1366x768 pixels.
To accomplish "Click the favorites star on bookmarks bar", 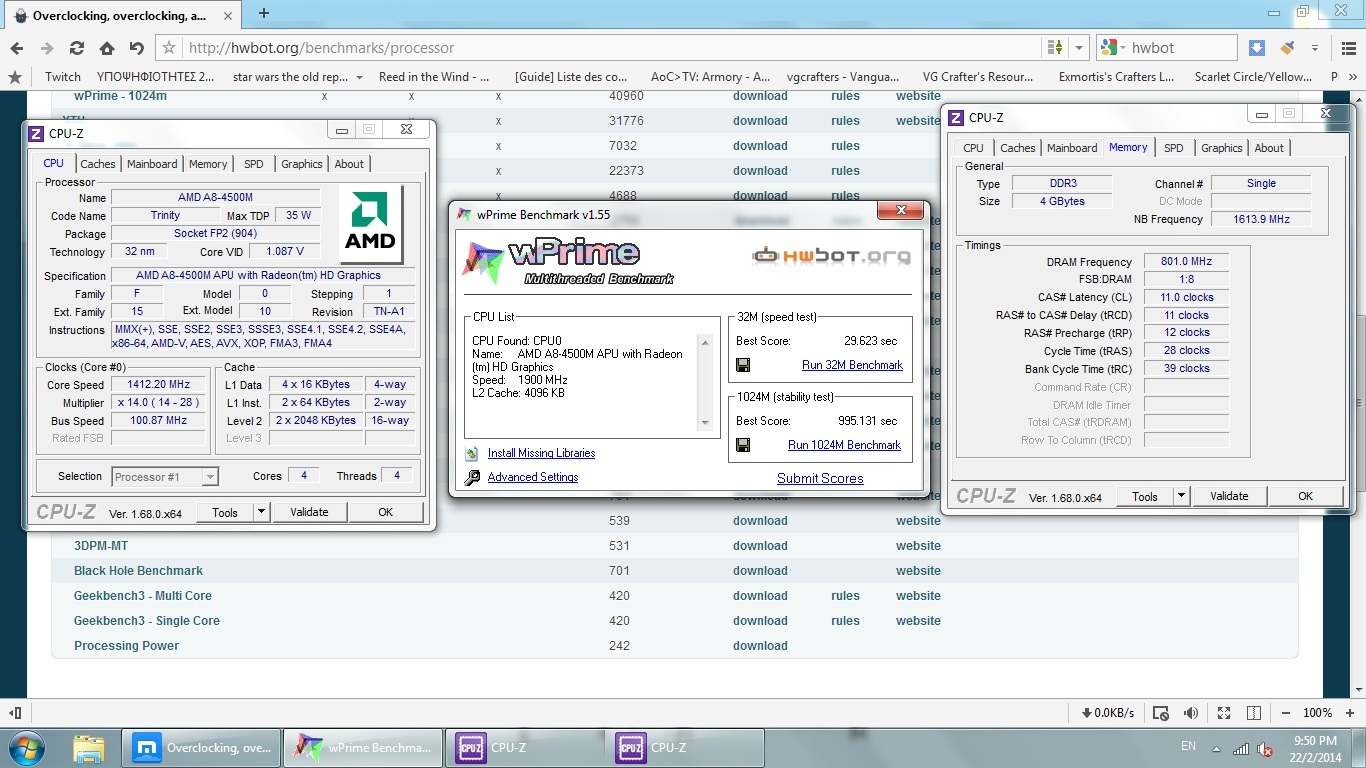I will click(14, 77).
